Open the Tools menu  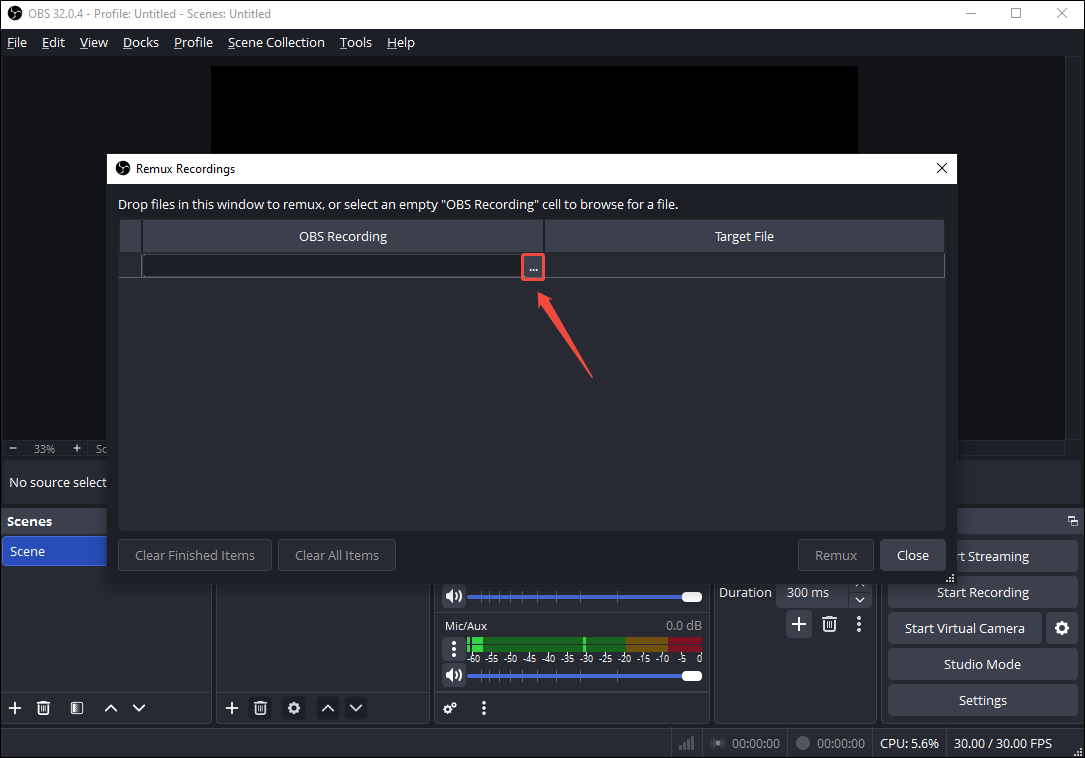pos(355,42)
